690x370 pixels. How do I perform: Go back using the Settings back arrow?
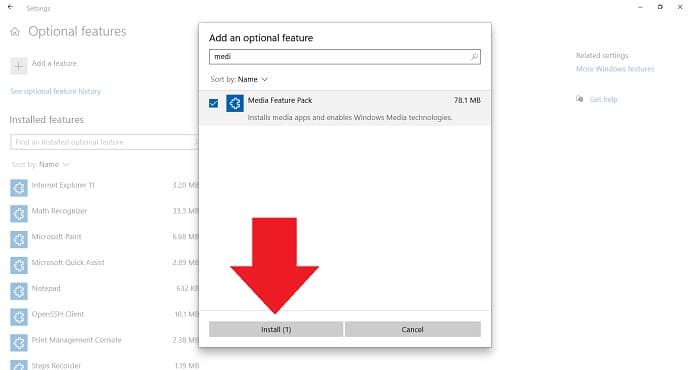11,7
